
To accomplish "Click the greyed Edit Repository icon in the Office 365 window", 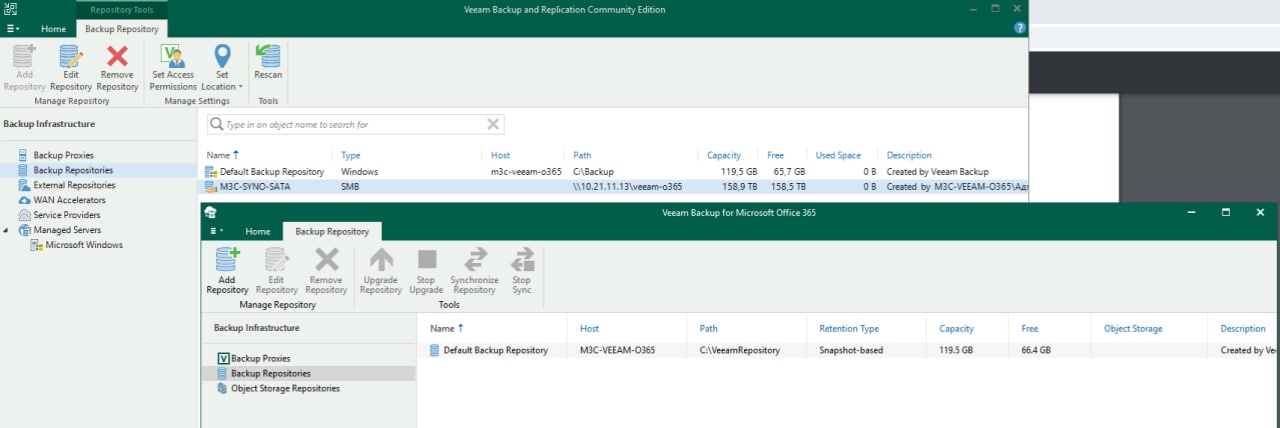I will click(276, 260).
